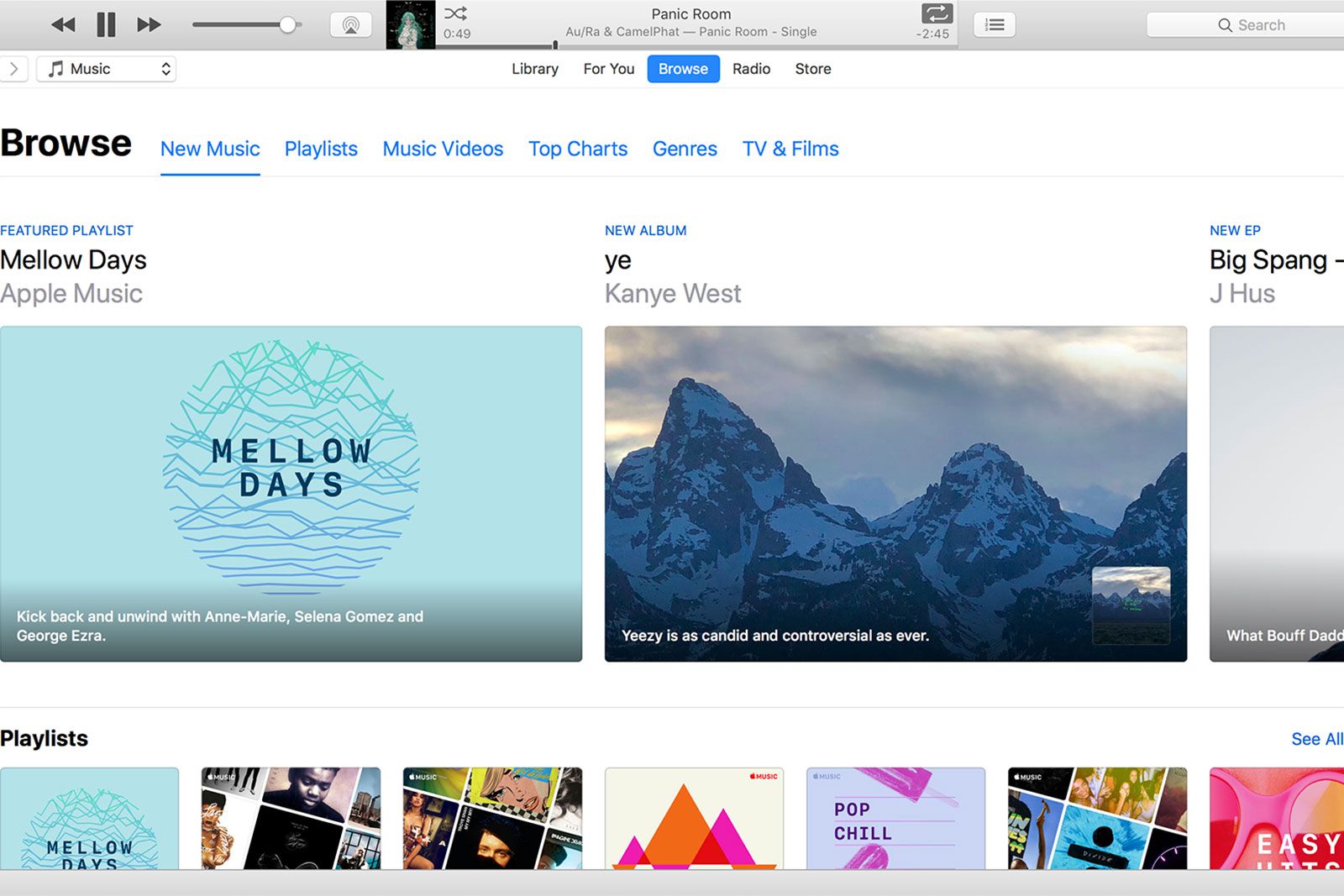Switch to Library tab
Screen dimensions: 1344x896
point(535,69)
